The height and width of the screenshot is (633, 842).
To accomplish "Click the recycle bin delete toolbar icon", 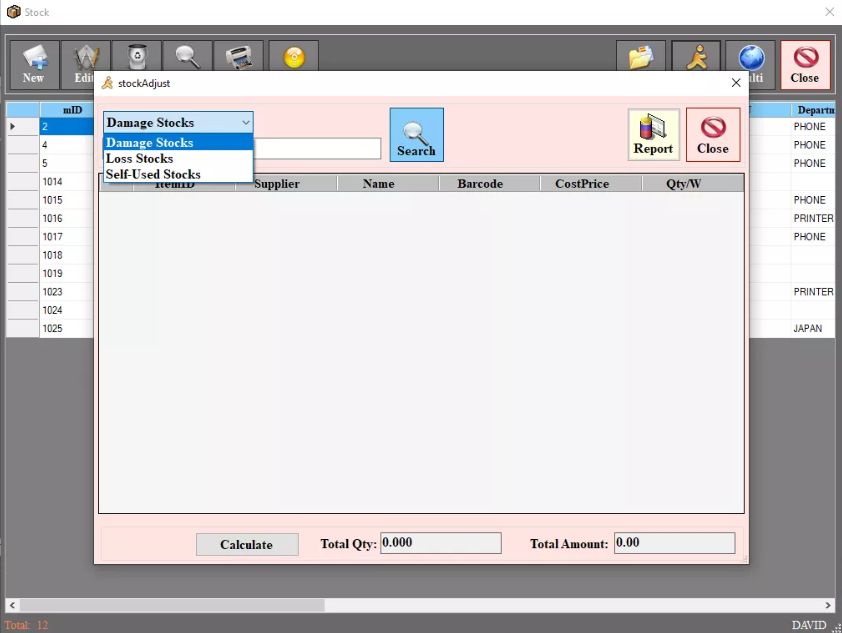I will pyautogui.click(x=137, y=56).
